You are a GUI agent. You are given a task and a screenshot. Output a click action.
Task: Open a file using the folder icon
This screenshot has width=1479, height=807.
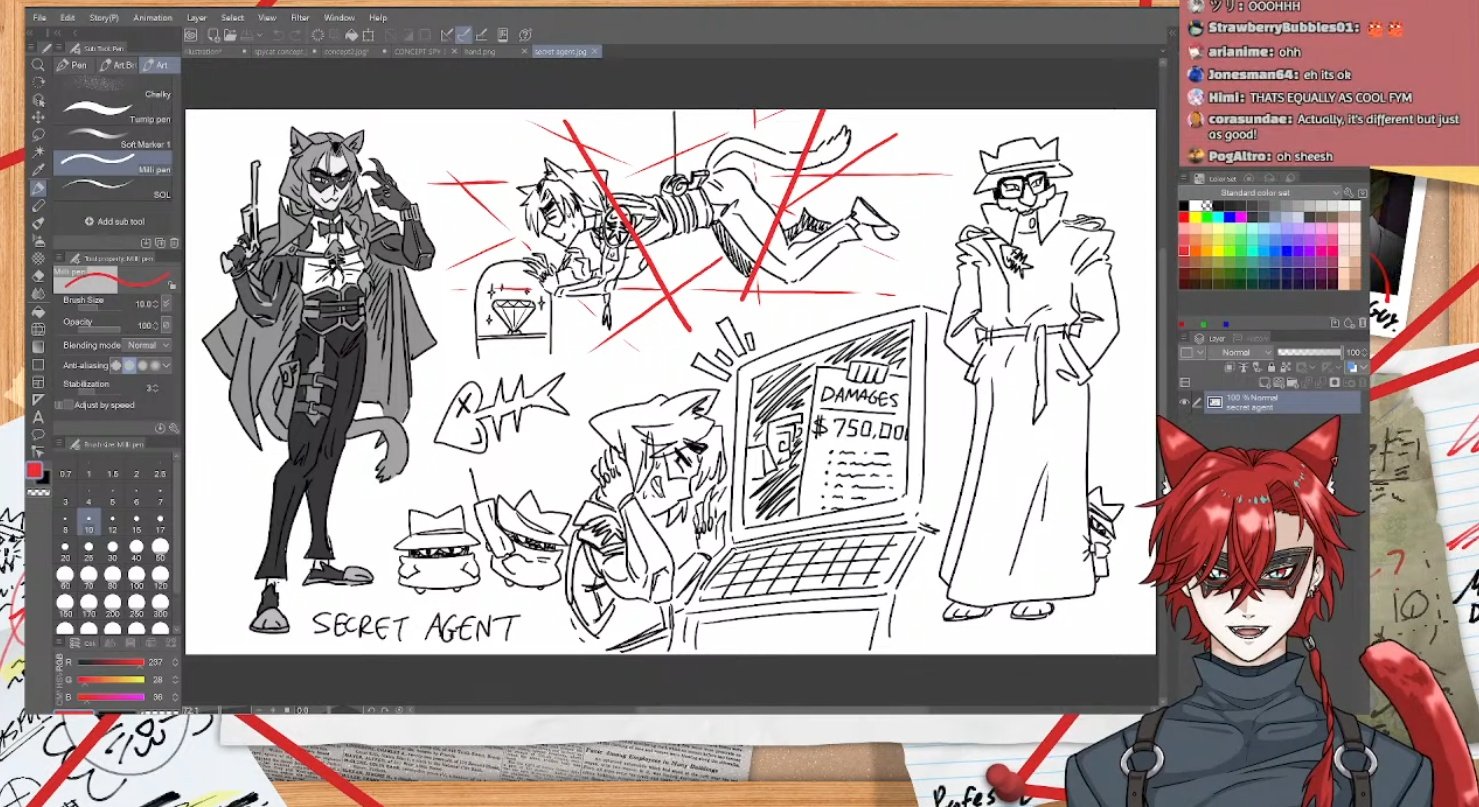229,35
